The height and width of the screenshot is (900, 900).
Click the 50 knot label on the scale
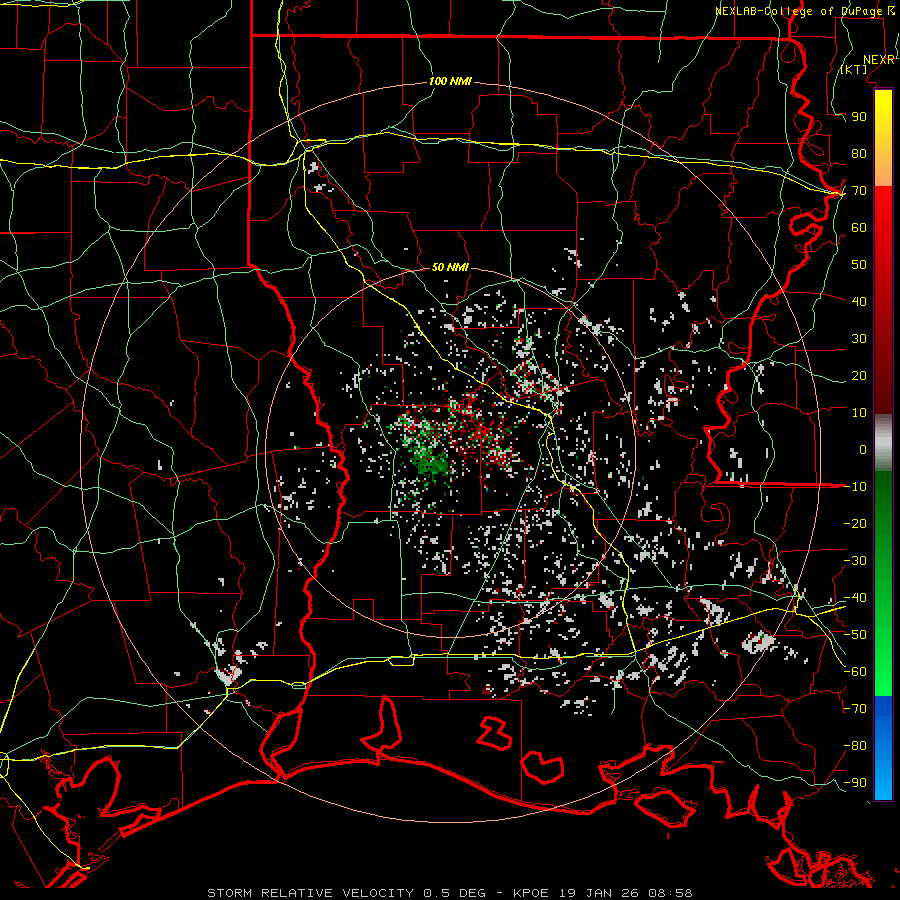pos(859,265)
